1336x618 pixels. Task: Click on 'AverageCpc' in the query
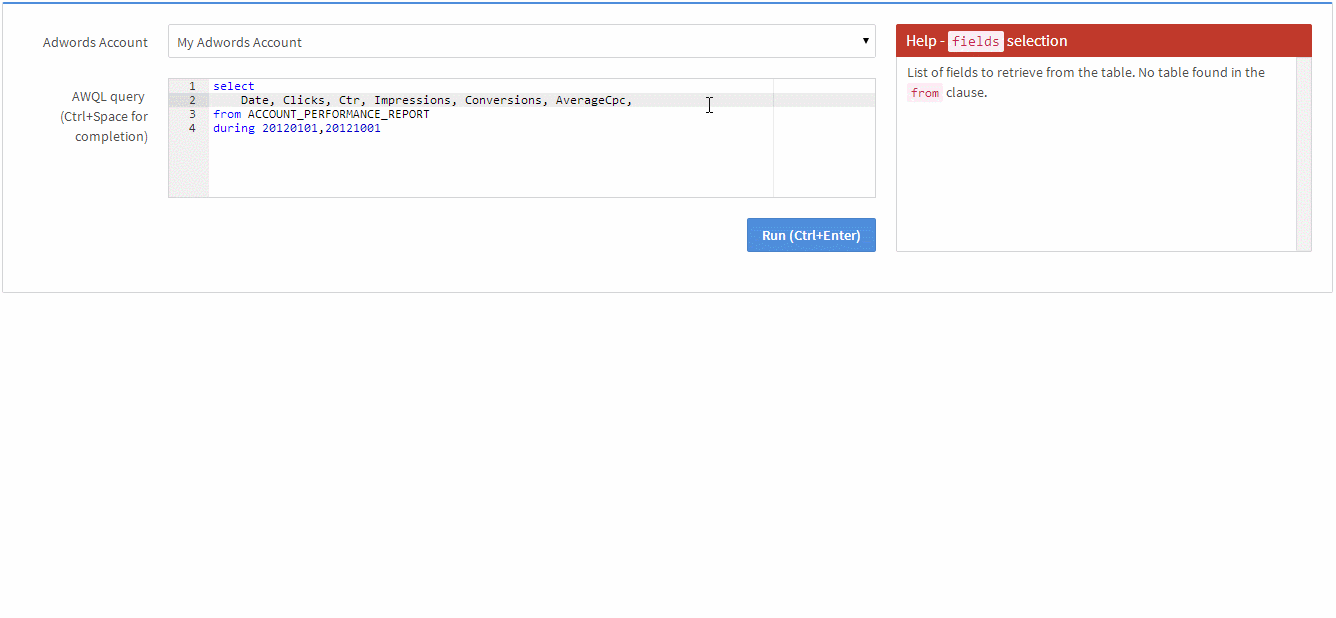590,101
